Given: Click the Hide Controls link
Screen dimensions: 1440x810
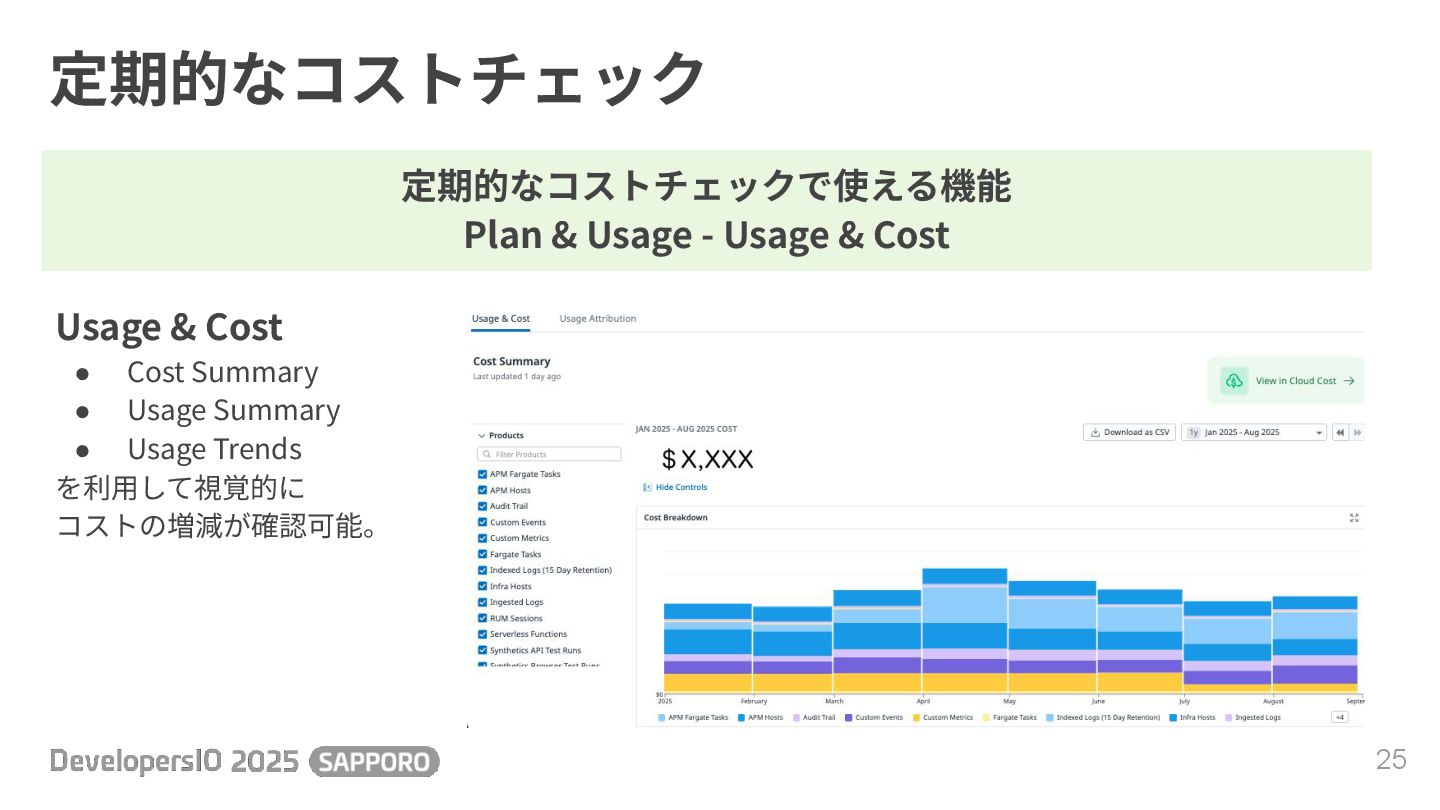Looking at the screenshot, I should click(x=681, y=487).
